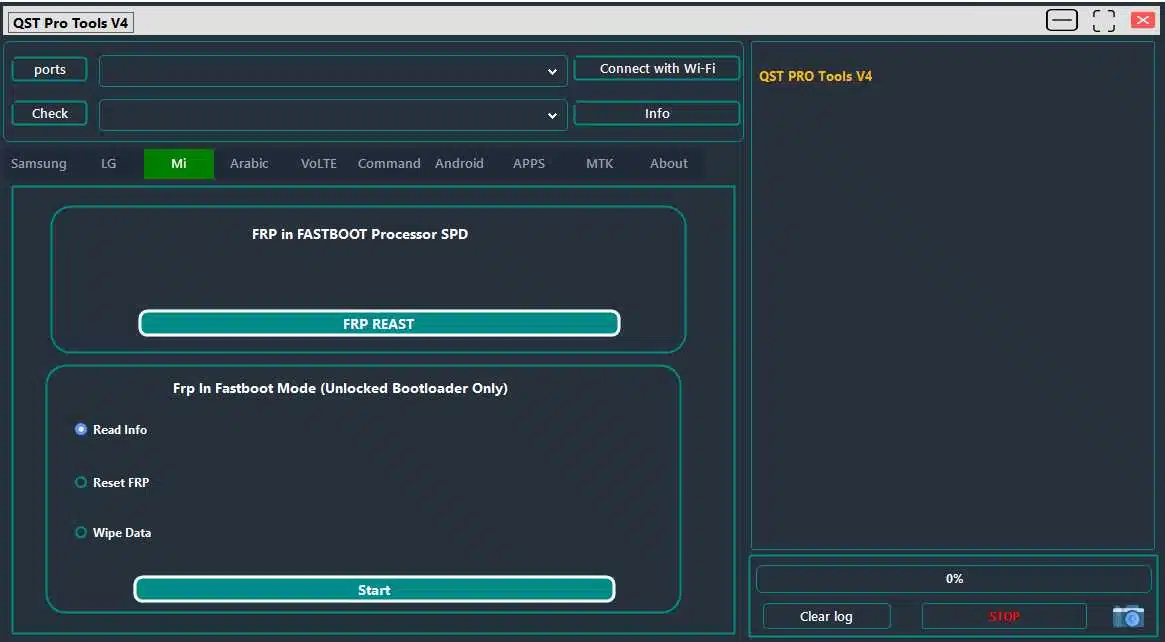Click the FRP in FASTBOOT Processor SPD heading
1165x642 pixels.
[x=360, y=234]
